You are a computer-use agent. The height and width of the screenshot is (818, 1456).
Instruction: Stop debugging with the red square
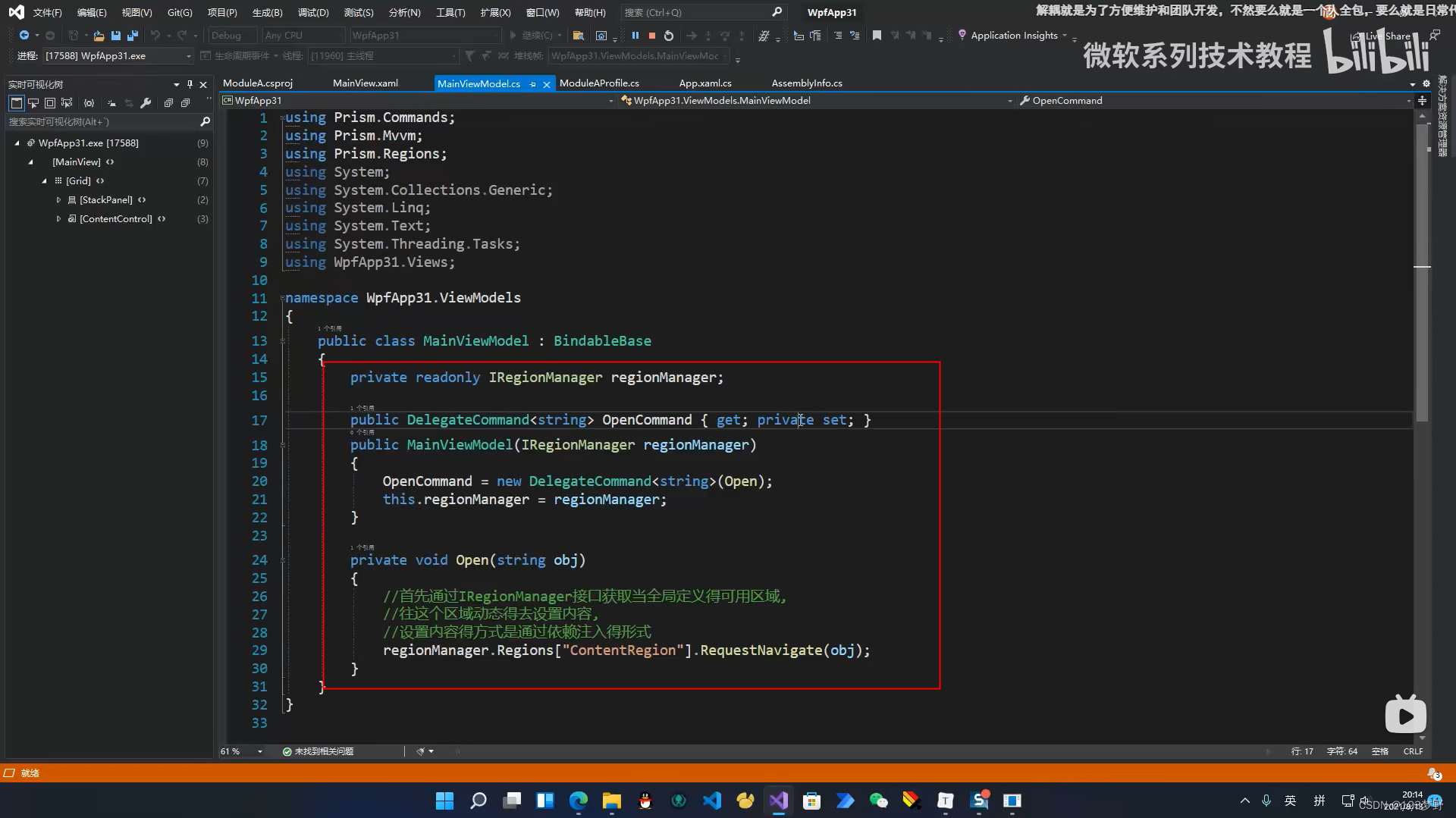coord(651,36)
